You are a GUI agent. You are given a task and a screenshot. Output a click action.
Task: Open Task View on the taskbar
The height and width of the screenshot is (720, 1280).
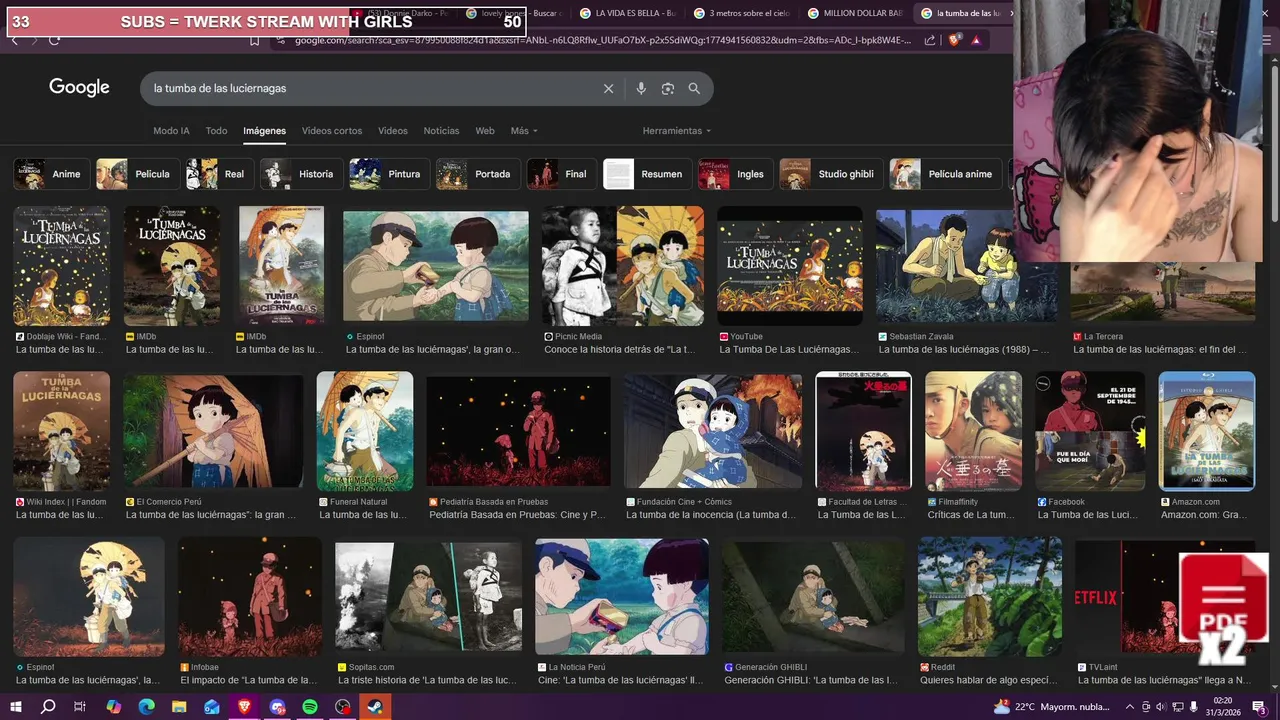coord(80,706)
